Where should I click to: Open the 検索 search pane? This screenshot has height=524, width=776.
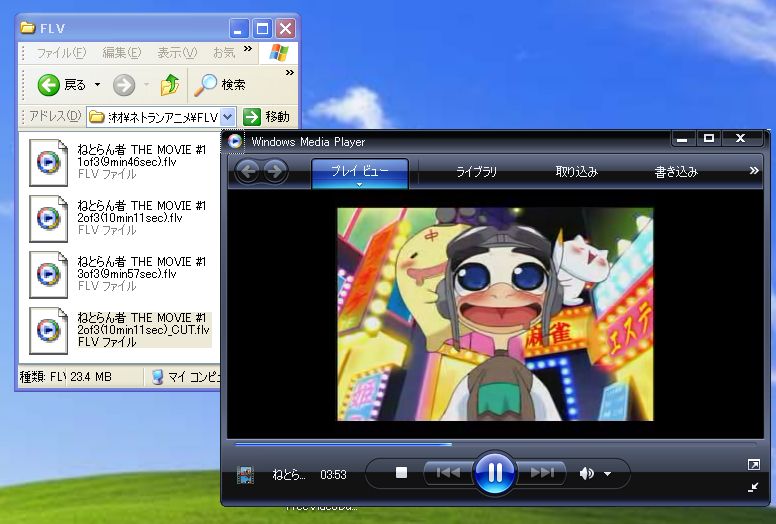pos(220,85)
